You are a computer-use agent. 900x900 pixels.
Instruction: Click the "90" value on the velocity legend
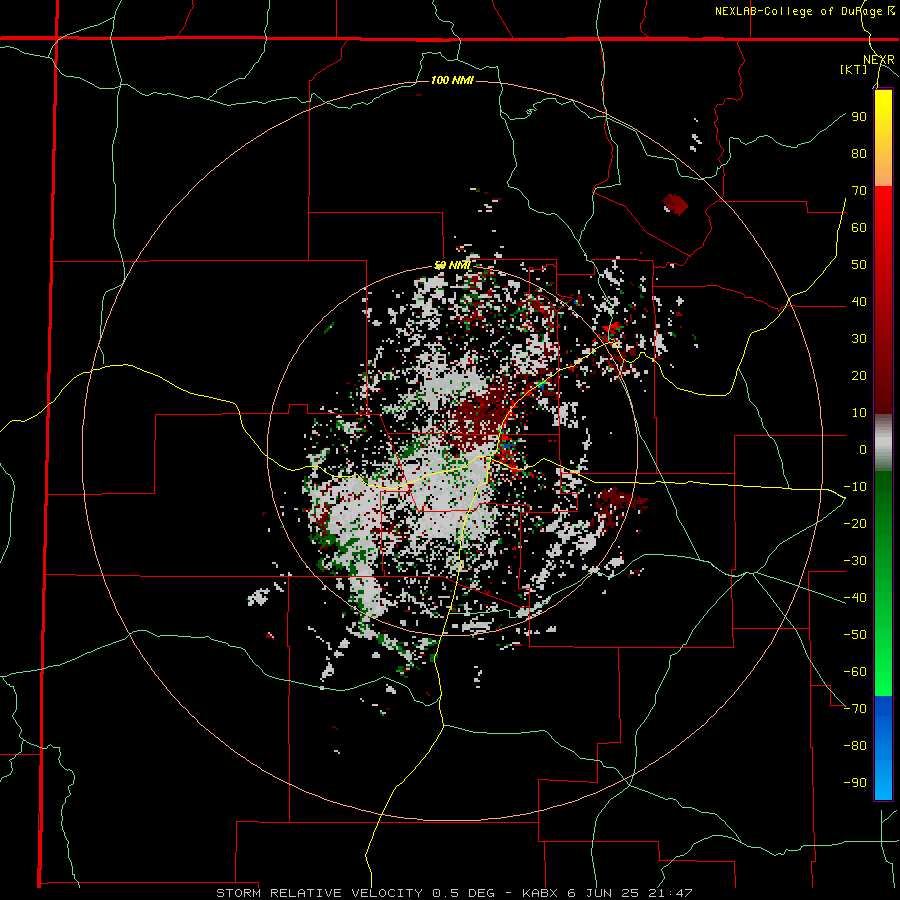pos(859,117)
